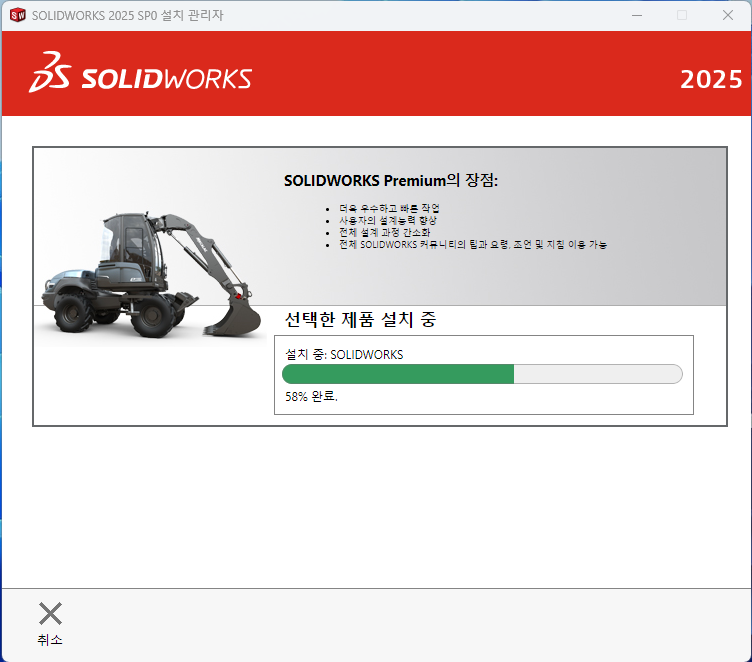The image size is (752, 662).
Task: Click the 'SOLIDWORKS Premium의 장점:' heading
Action: [x=391, y=181]
